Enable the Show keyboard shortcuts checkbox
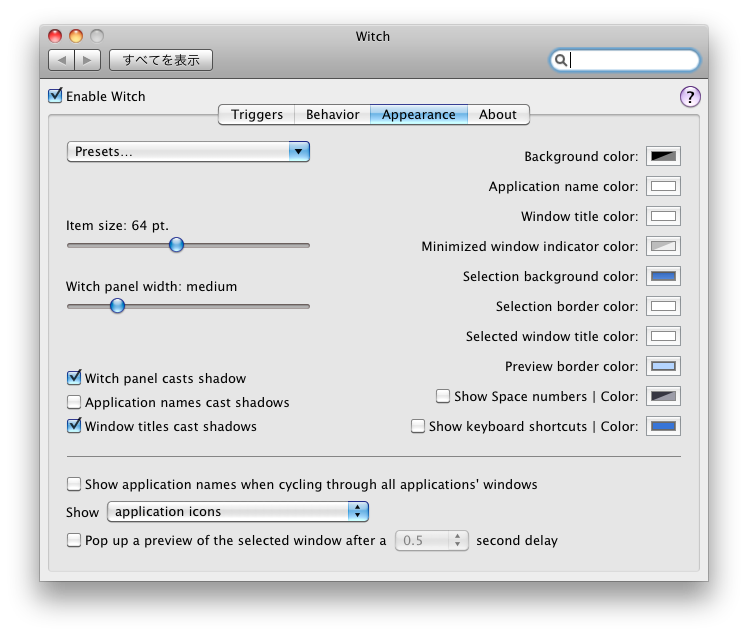This screenshot has width=748, height=636. click(418, 426)
